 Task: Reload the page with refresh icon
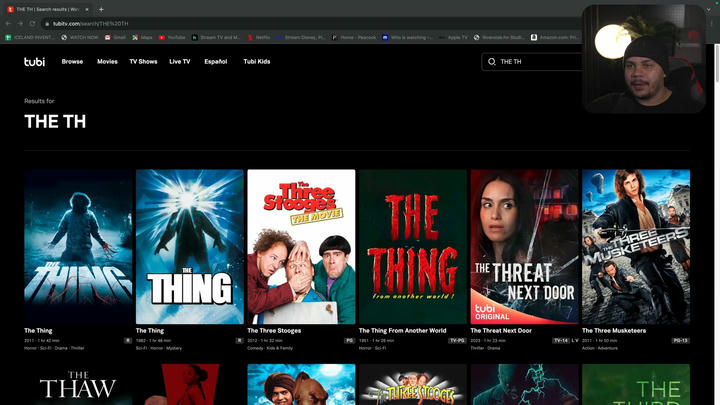pyautogui.click(x=32, y=23)
